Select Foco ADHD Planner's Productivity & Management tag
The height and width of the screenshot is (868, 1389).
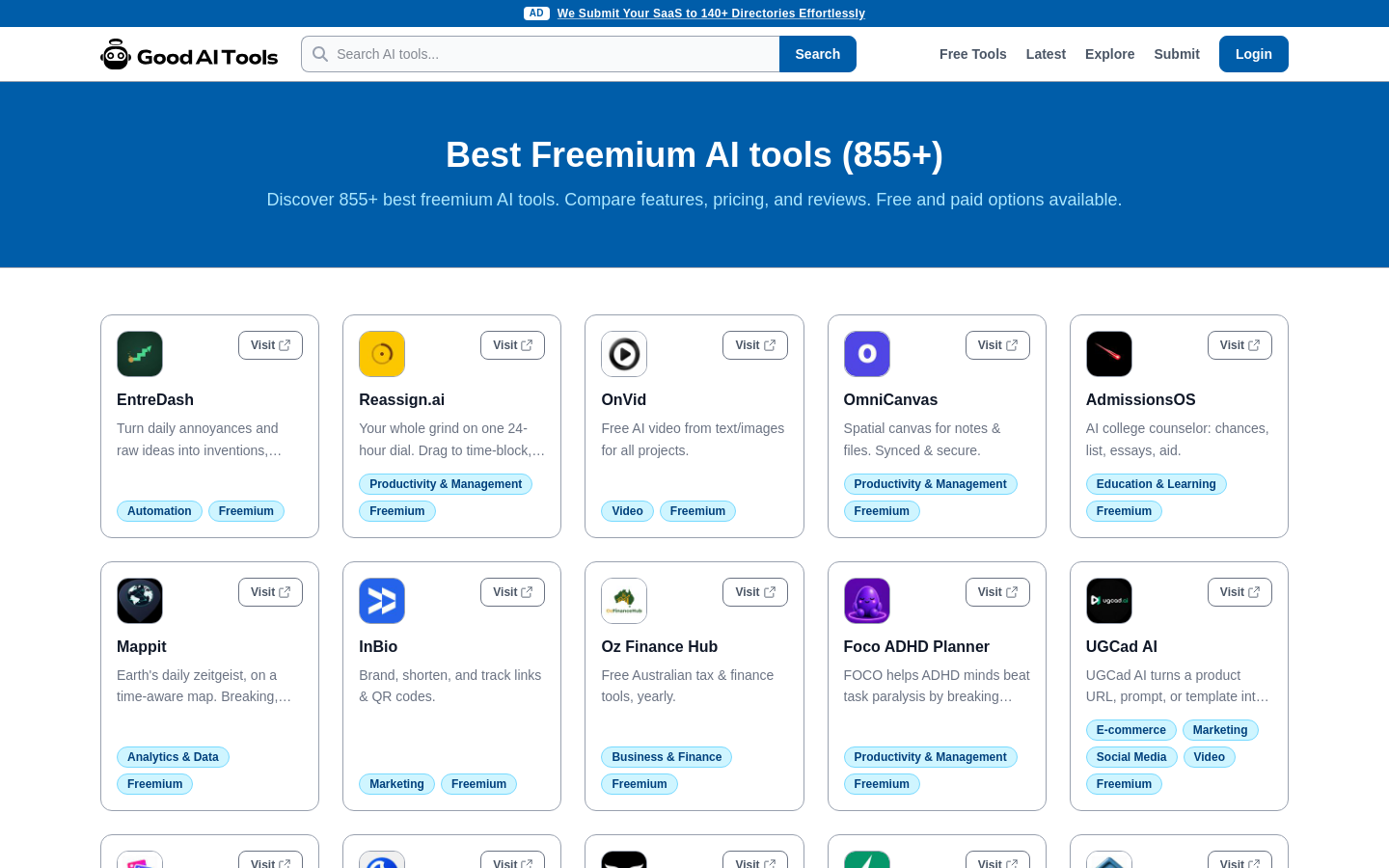pyautogui.click(x=930, y=757)
